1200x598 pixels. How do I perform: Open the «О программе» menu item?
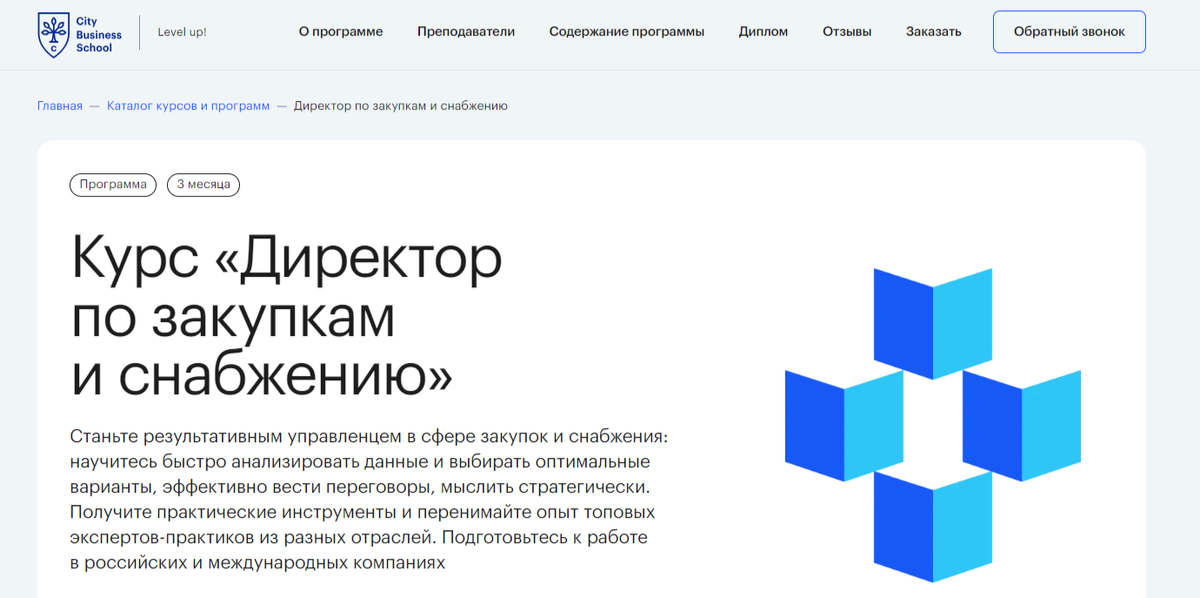(x=341, y=32)
